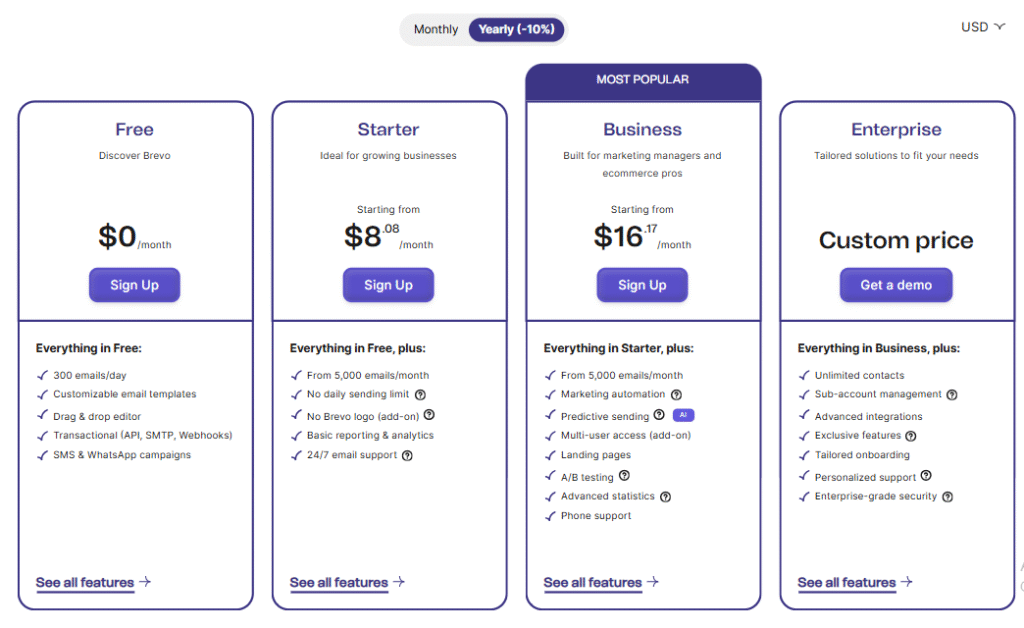The width and height of the screenshot is (1024, 628).
Task: Click the AI badge beside Predictive sending
Action: [x=683, y=415]
